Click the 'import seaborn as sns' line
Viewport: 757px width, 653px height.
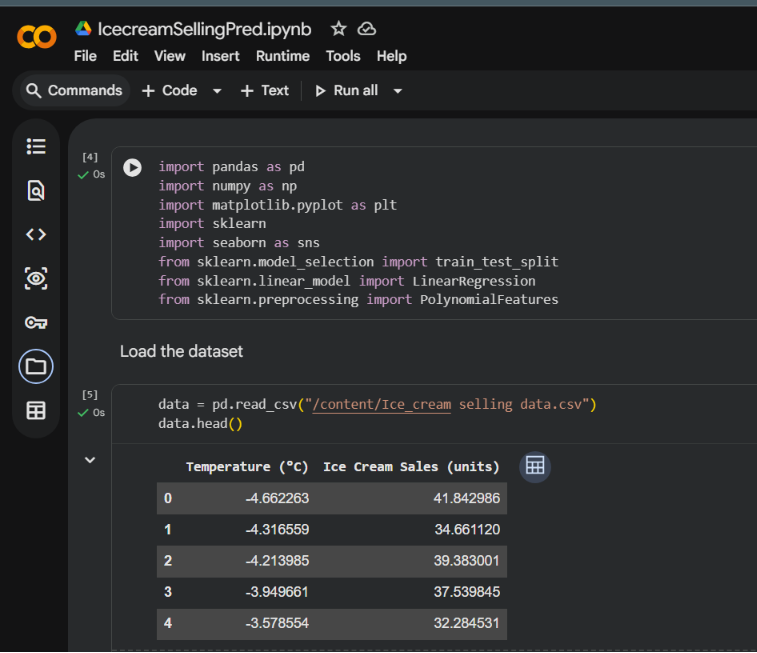(239, 243)
